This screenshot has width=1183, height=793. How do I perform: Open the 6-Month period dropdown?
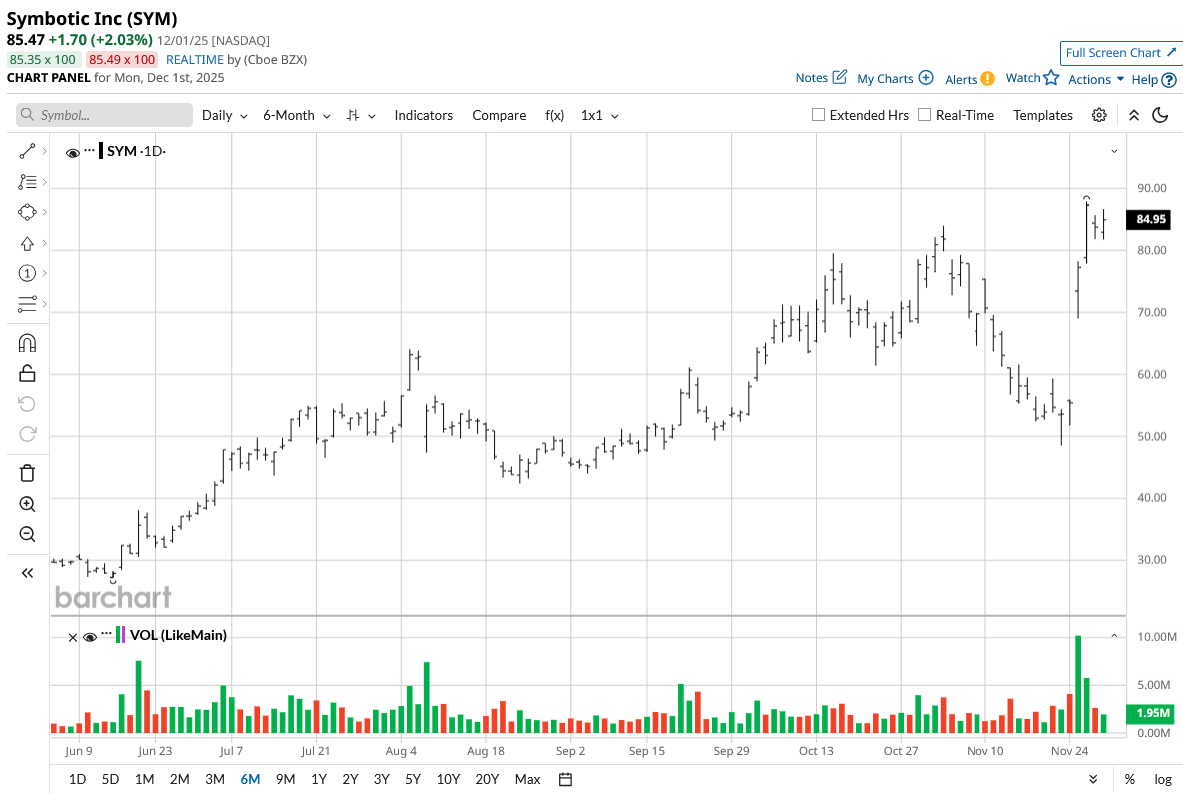pos(297,115)
